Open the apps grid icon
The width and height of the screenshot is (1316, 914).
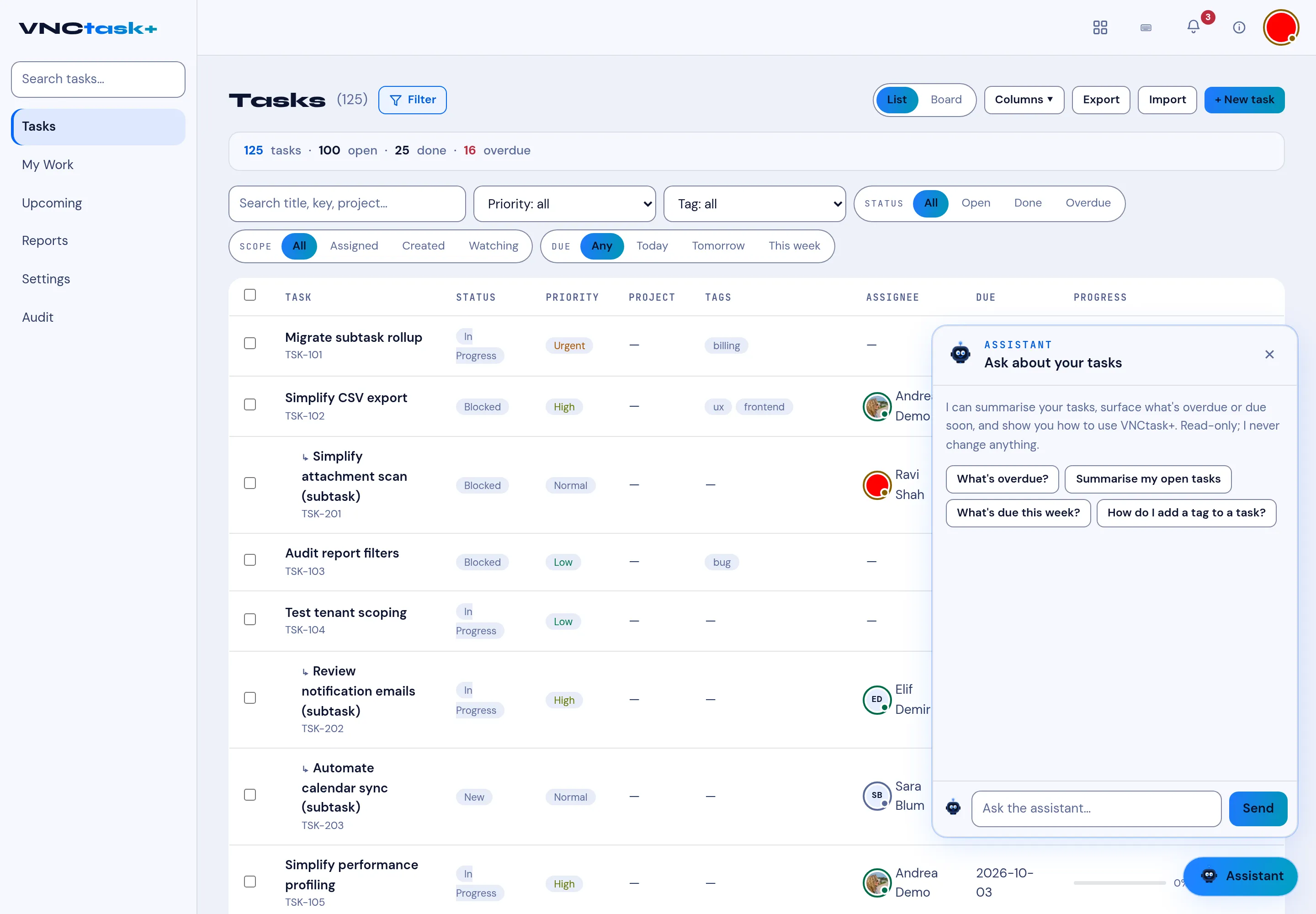point(1100,27)
